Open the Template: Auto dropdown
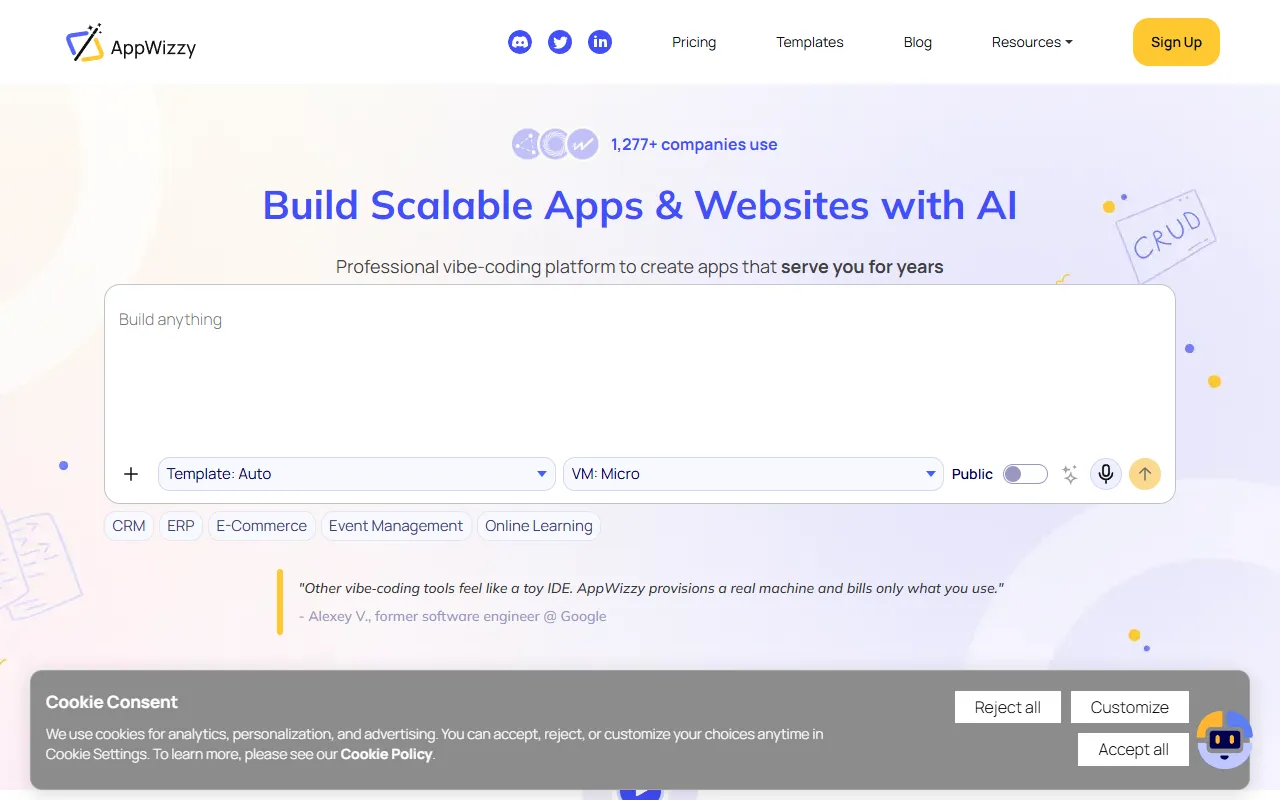Viewport: 1280px width, 800px height. pos(357,474)
